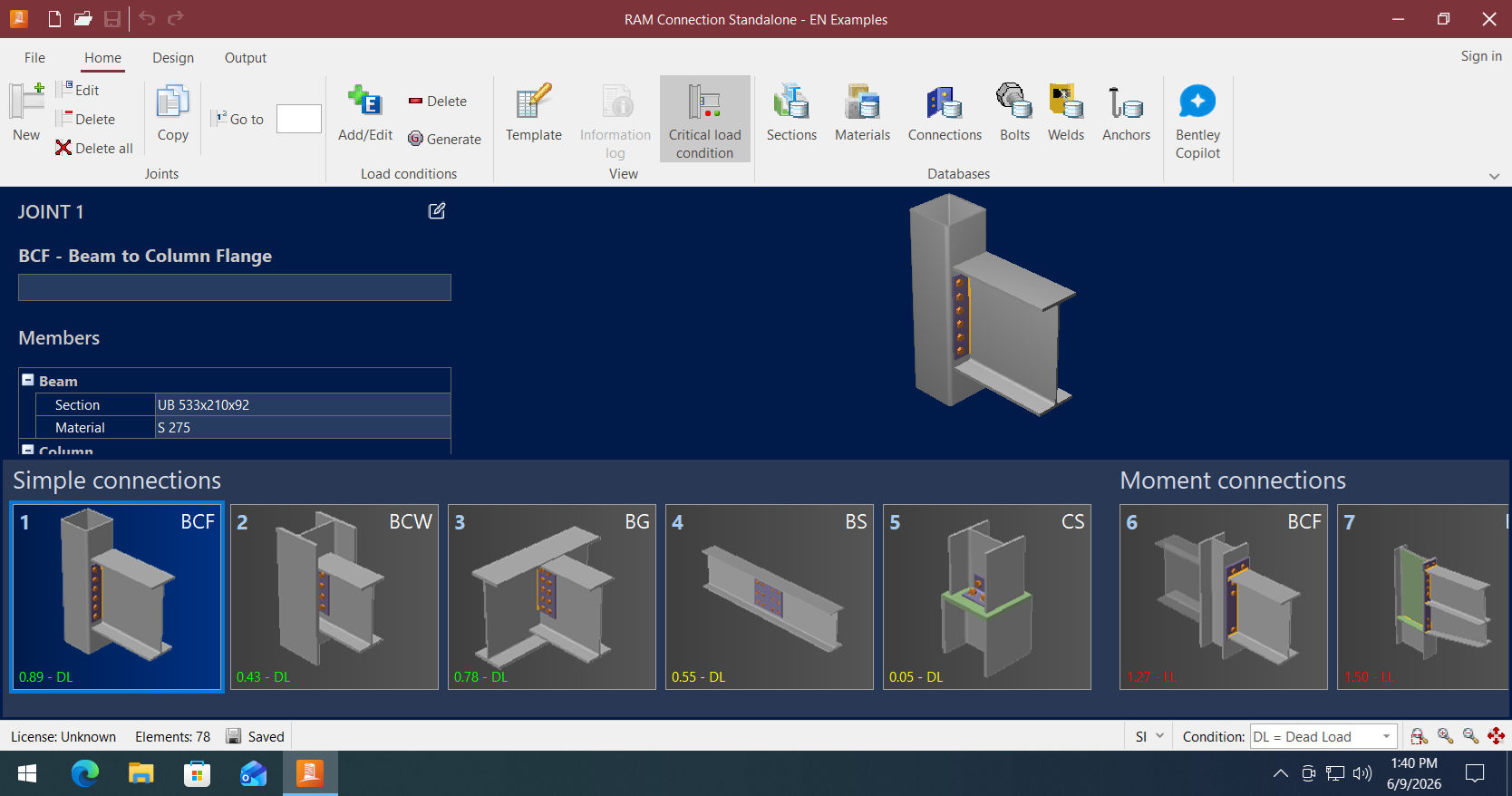The height and width of the screenshot is (796, 1512).
Task: Click the UB 533x210x92 section value
Action: coord(303,404)
